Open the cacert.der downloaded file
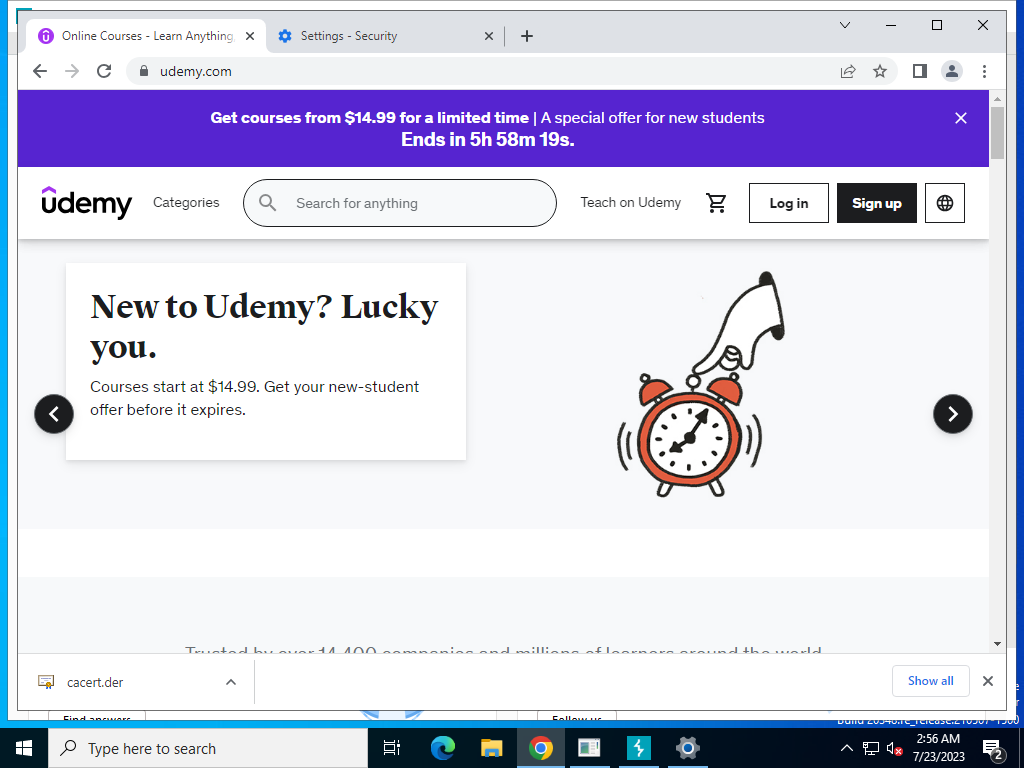Viewport: 1024px width, 768px height. pos(95,682)
